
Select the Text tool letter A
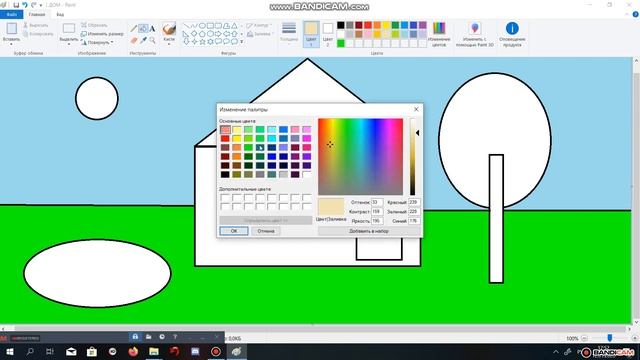[x=152, y=29]
